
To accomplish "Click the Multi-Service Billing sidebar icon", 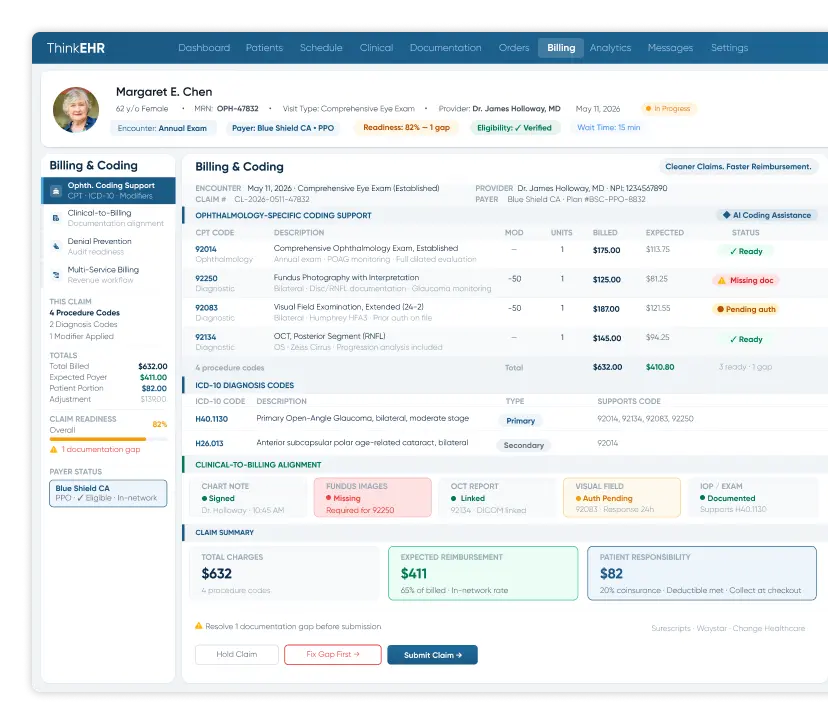I will [56, 275].
